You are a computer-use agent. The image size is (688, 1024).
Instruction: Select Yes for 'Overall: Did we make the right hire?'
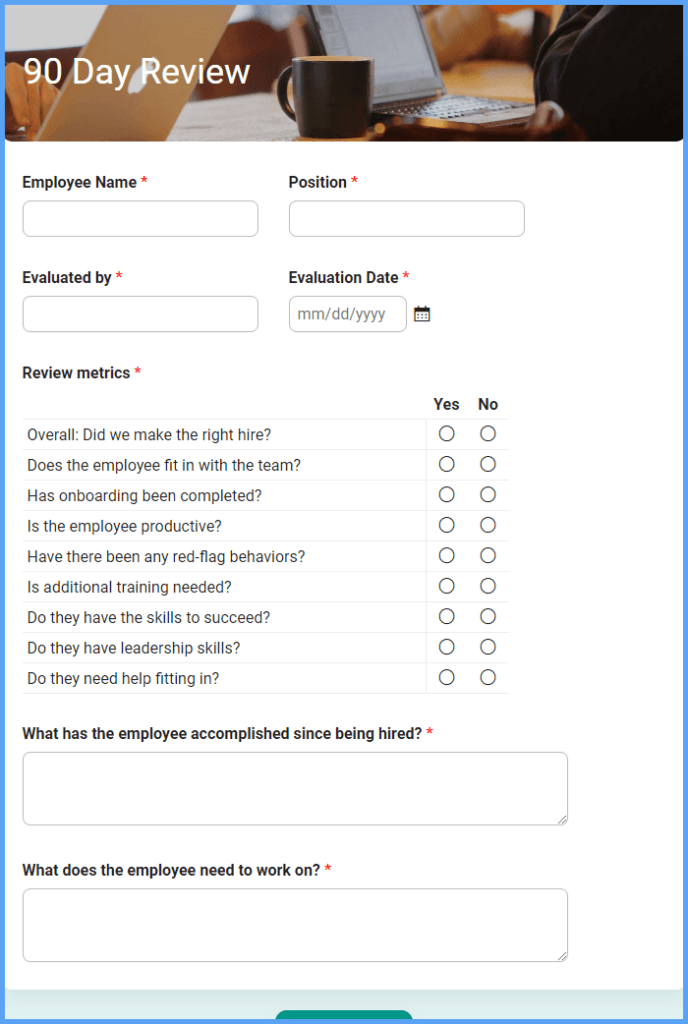pos(446,433)
